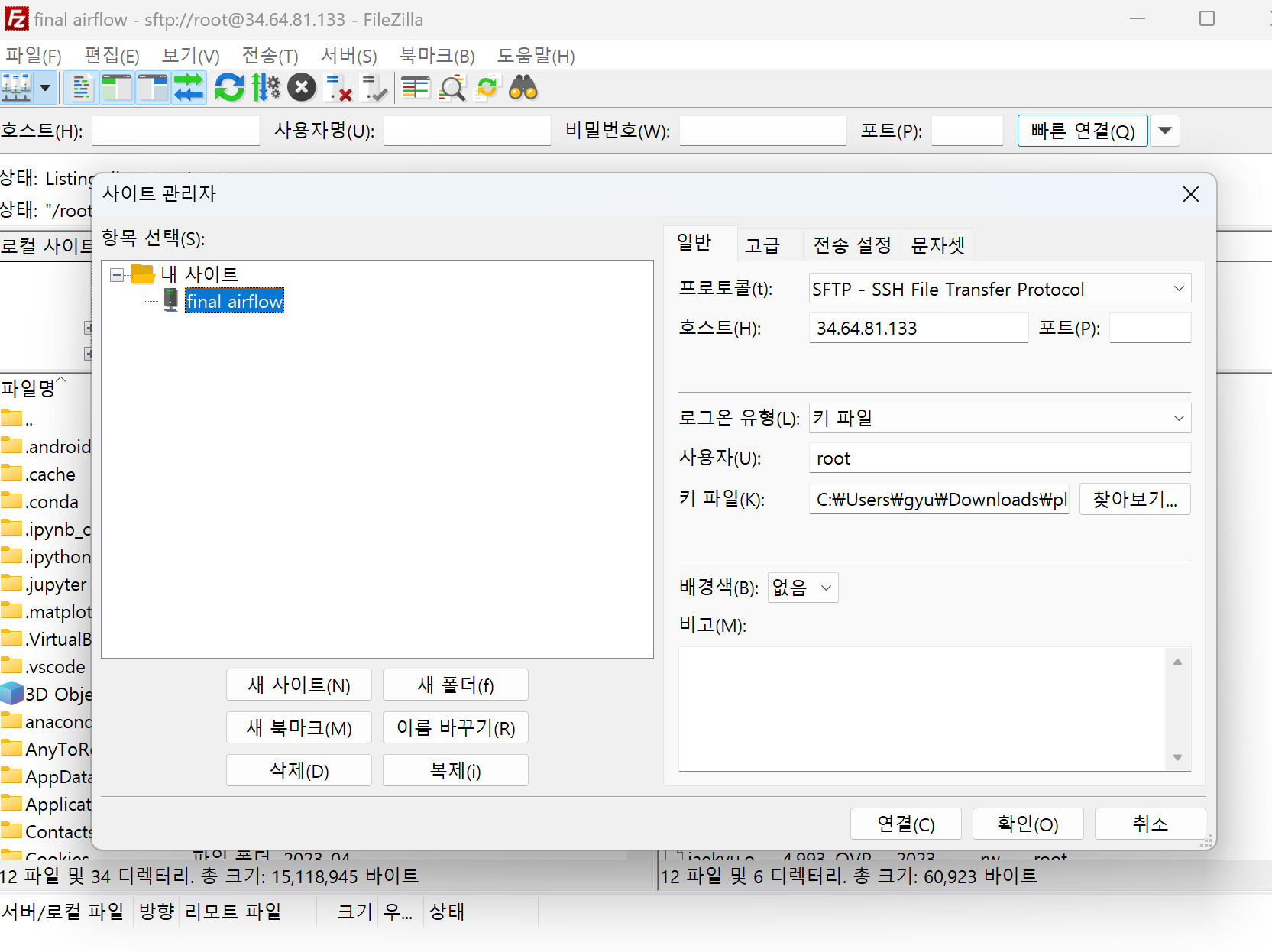The height and width of the screenshot is (952, 1272).
Task: Click the quickconnect 호스트 input field
Action: click(176, 131)
